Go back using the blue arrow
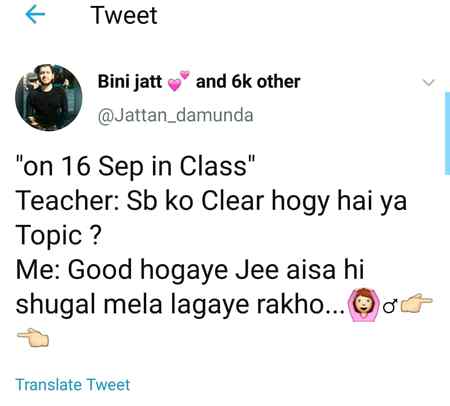 (35, 15)
